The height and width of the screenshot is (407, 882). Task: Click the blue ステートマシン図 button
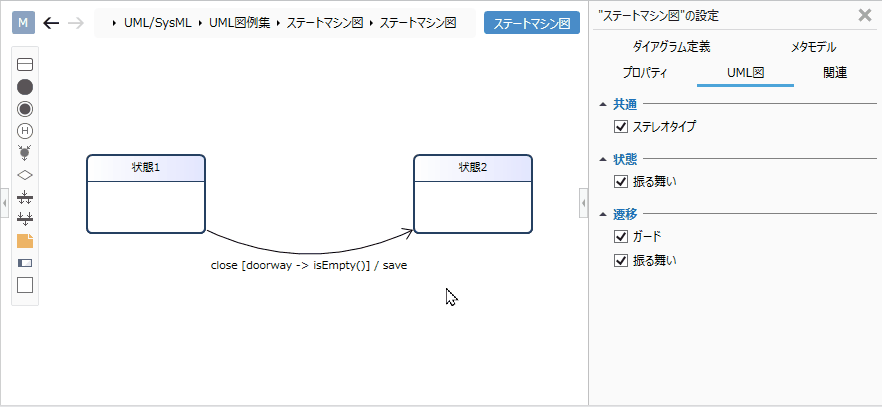[531, 23]
